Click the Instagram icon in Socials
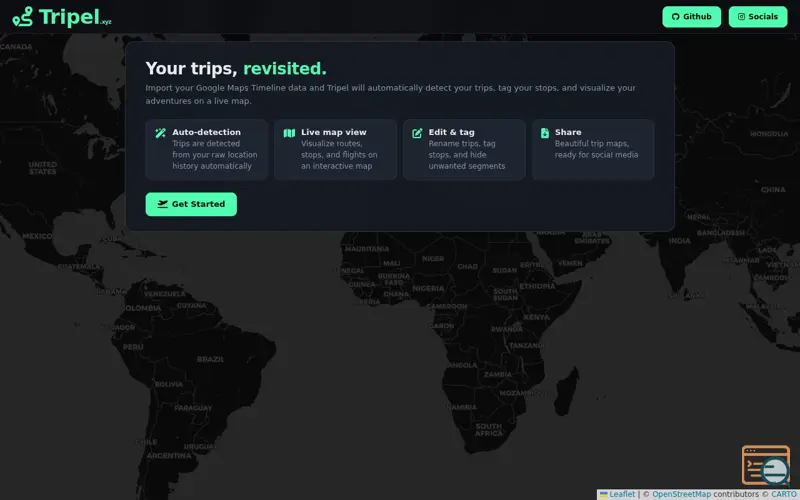Viewport: 800px width, 500px height. 741,17
